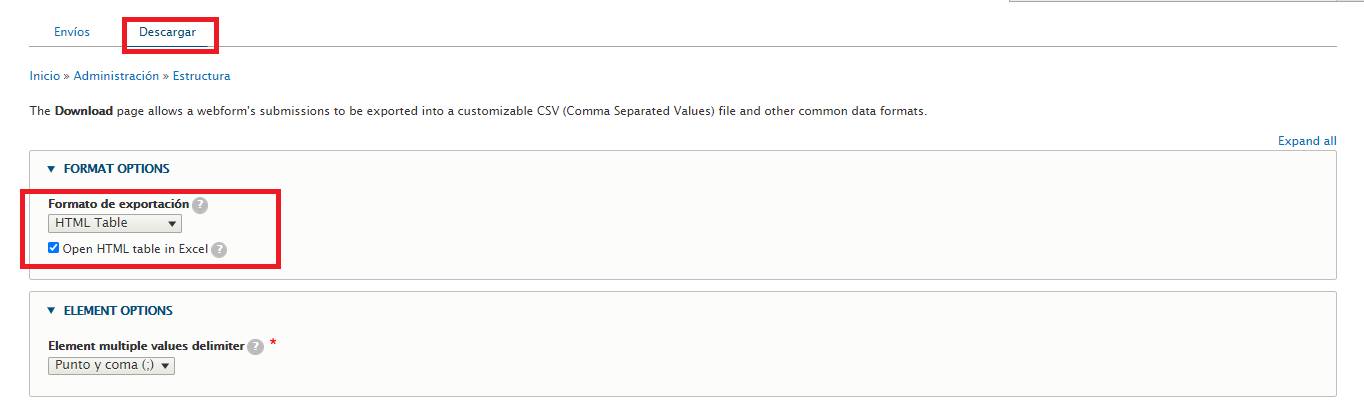Click help icon for Element multiple values delimiter

point(256,347)
